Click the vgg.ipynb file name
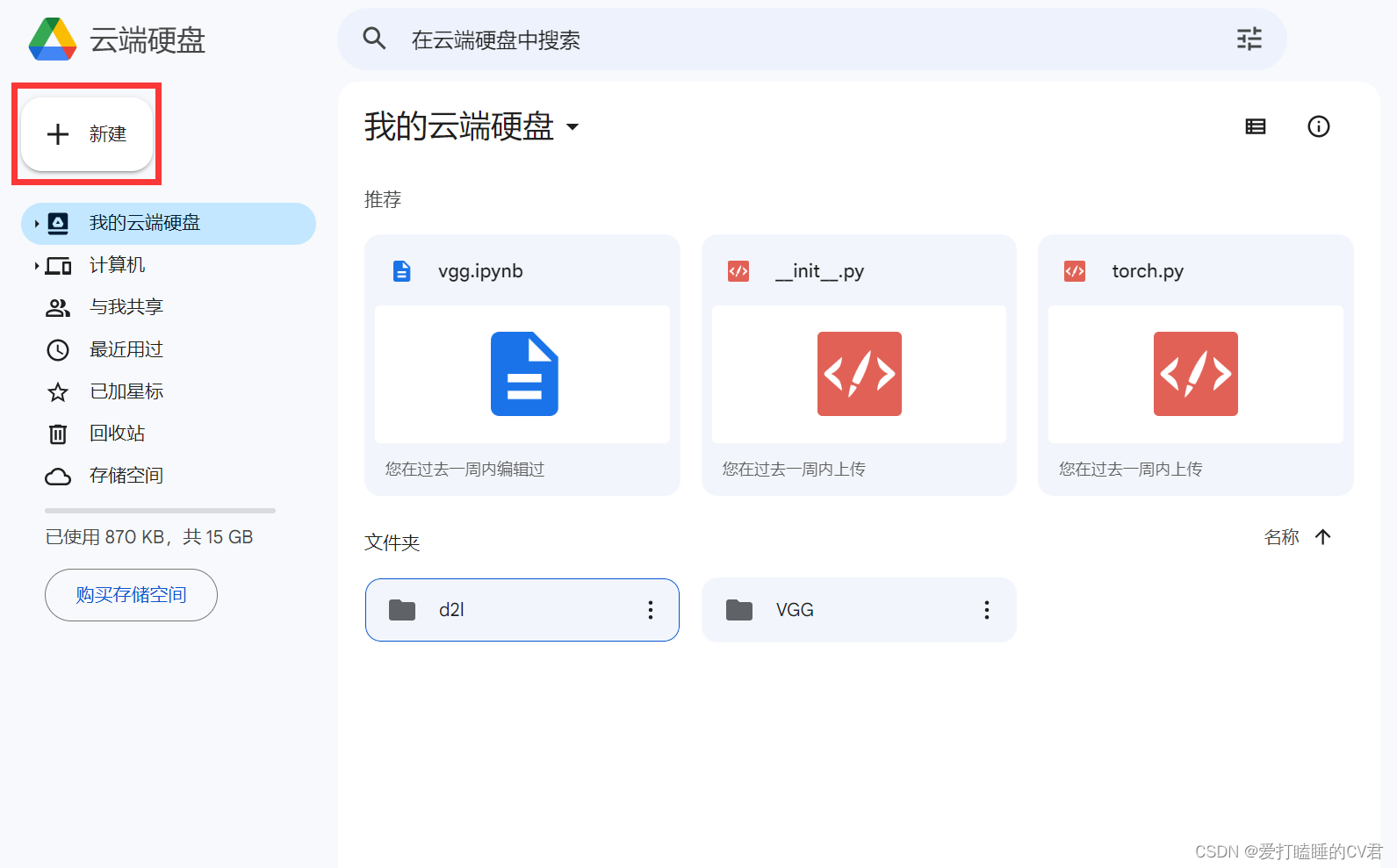 pyautogui.click(x=480, y=271)
